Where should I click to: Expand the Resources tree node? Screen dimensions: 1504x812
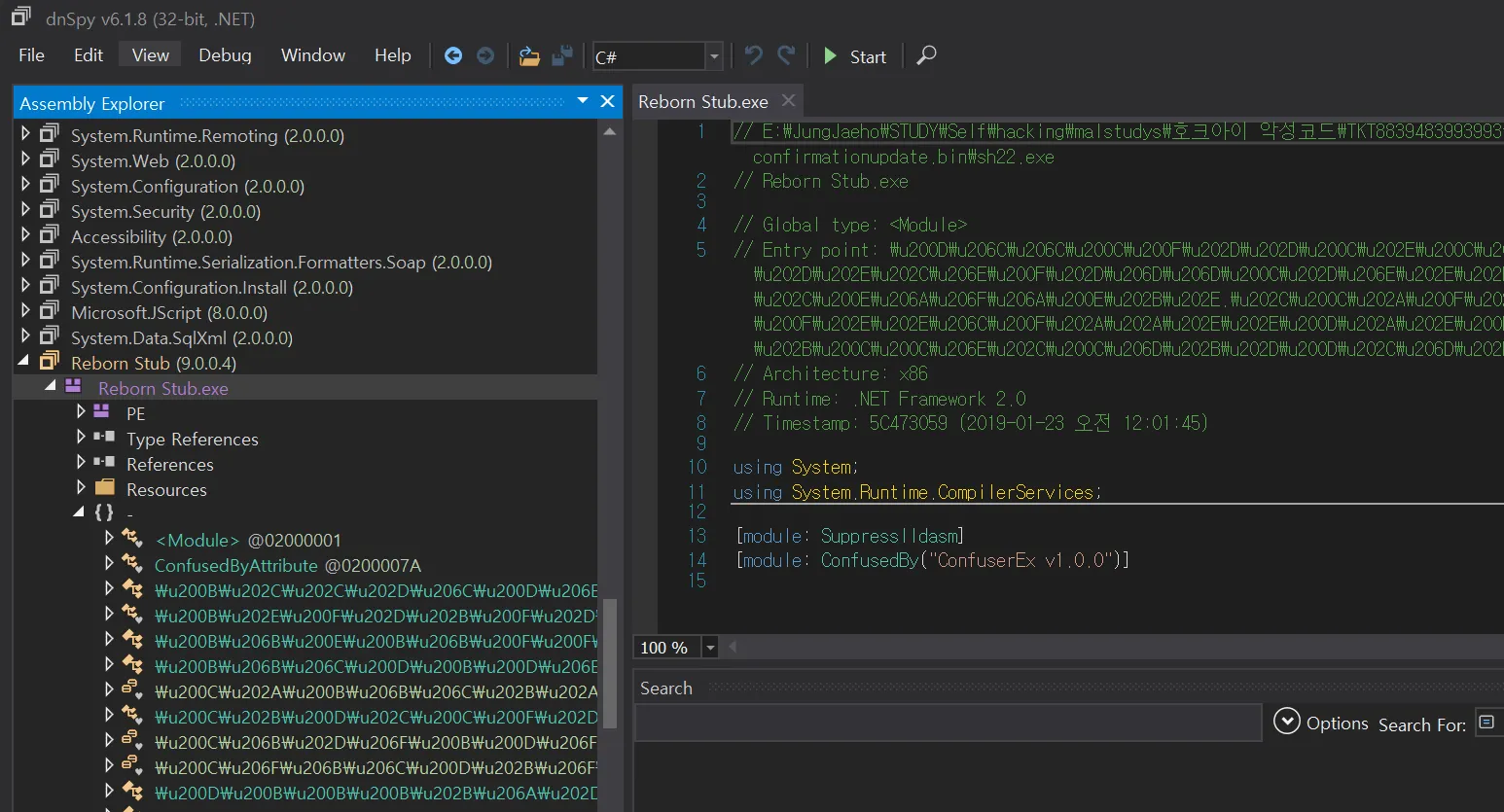tap(82, 488)
